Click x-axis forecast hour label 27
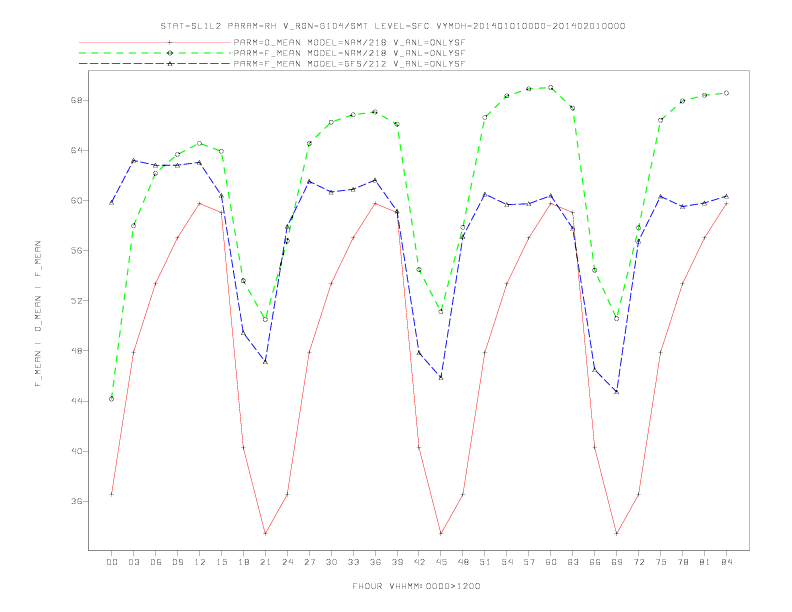Image resolution: width=792 pixels, height=612 pixels. pos(309,562)
